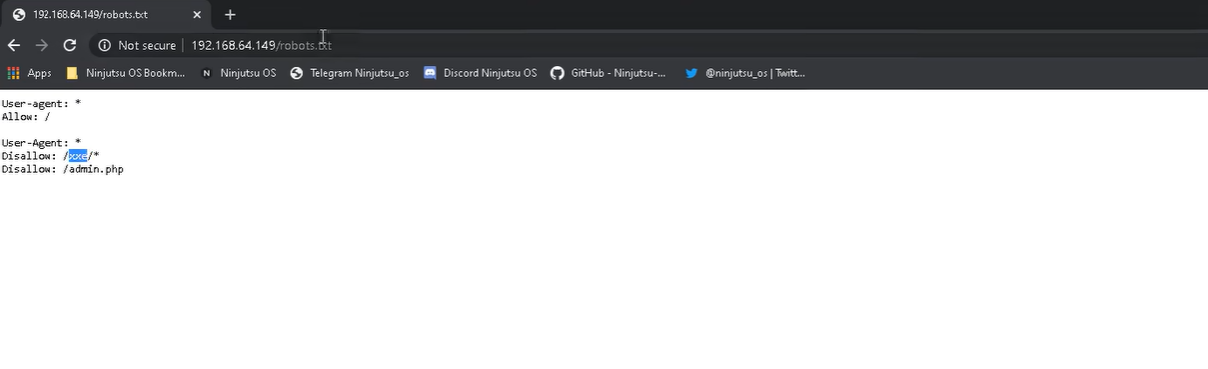Reload the robots.txt page

[x=70, y=45]
